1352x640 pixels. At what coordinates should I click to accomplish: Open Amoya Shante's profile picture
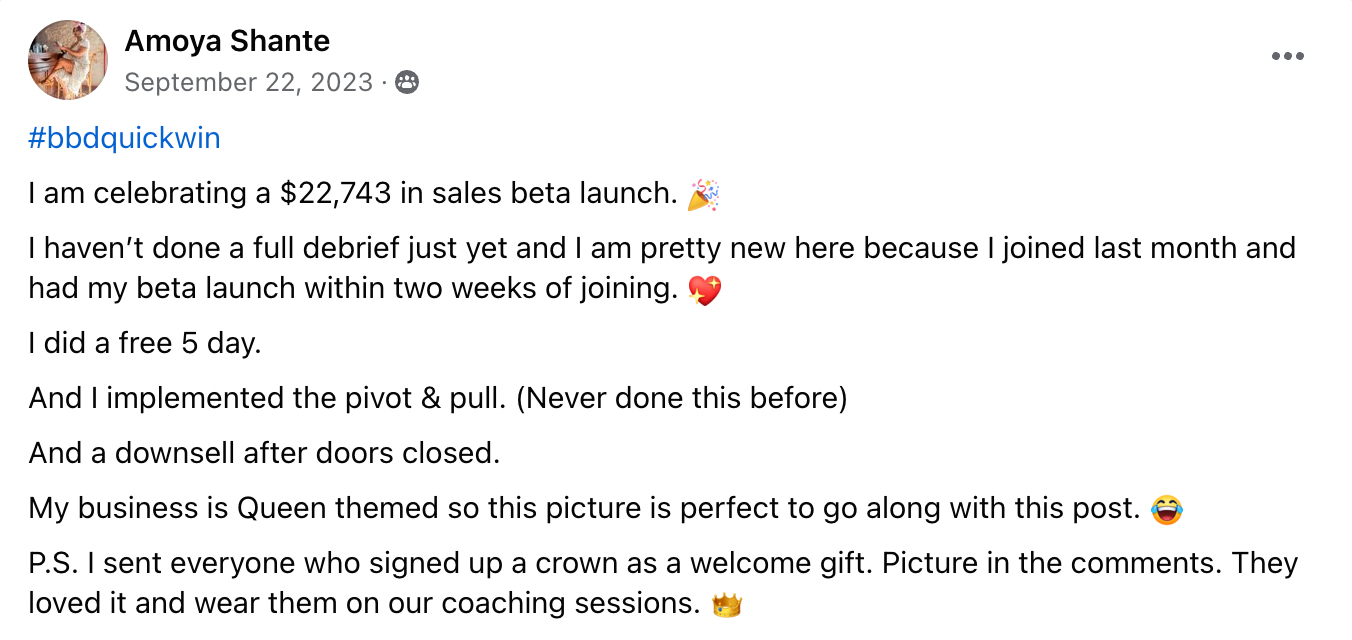pyautogui.click(x=68, y=60)
